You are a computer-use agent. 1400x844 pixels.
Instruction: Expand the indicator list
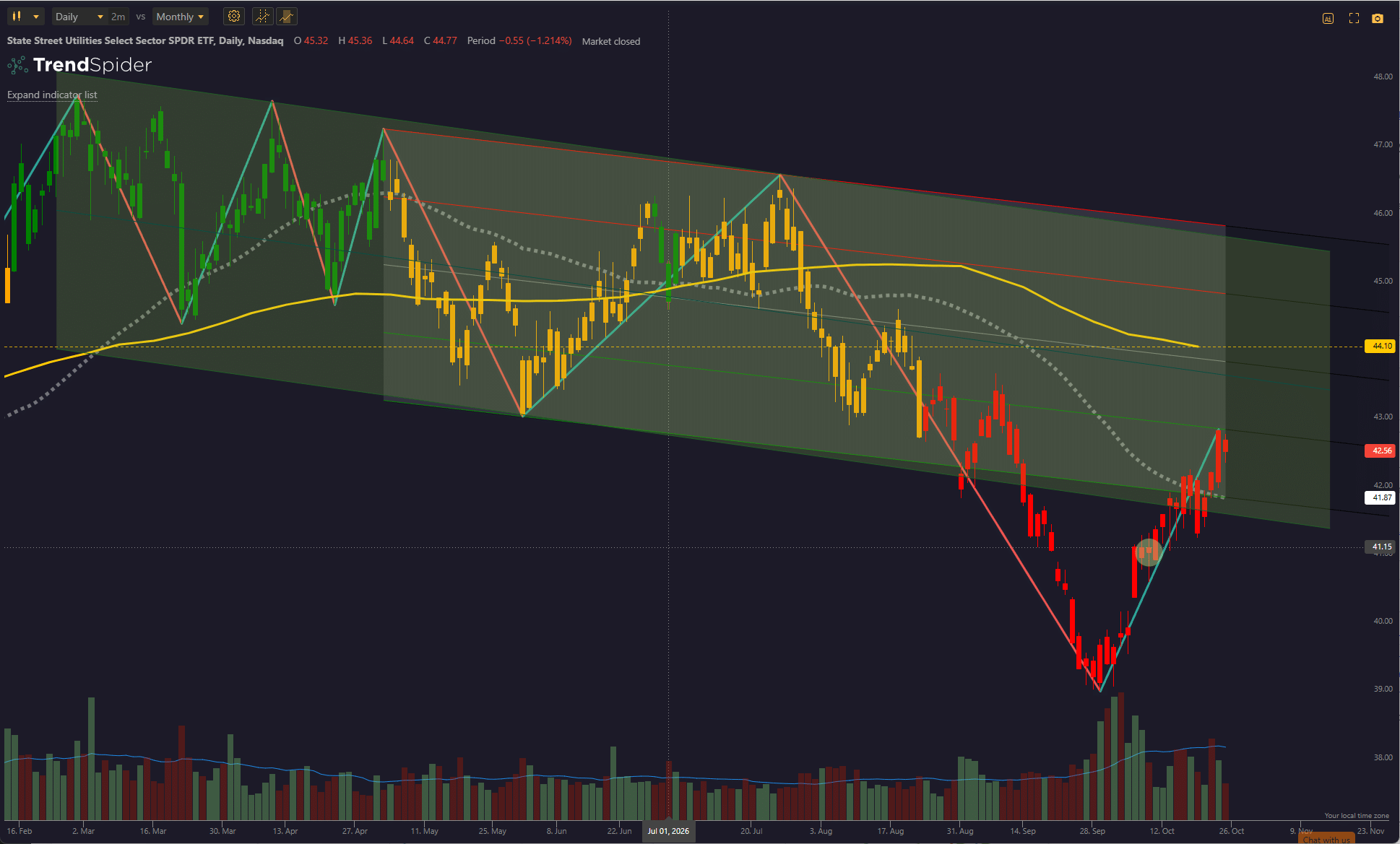click(52, 95)
